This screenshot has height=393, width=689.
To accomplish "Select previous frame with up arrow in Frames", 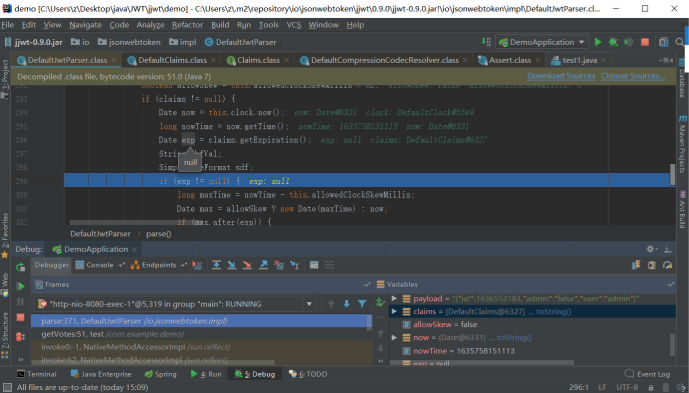I will click(x=331, y=304).
